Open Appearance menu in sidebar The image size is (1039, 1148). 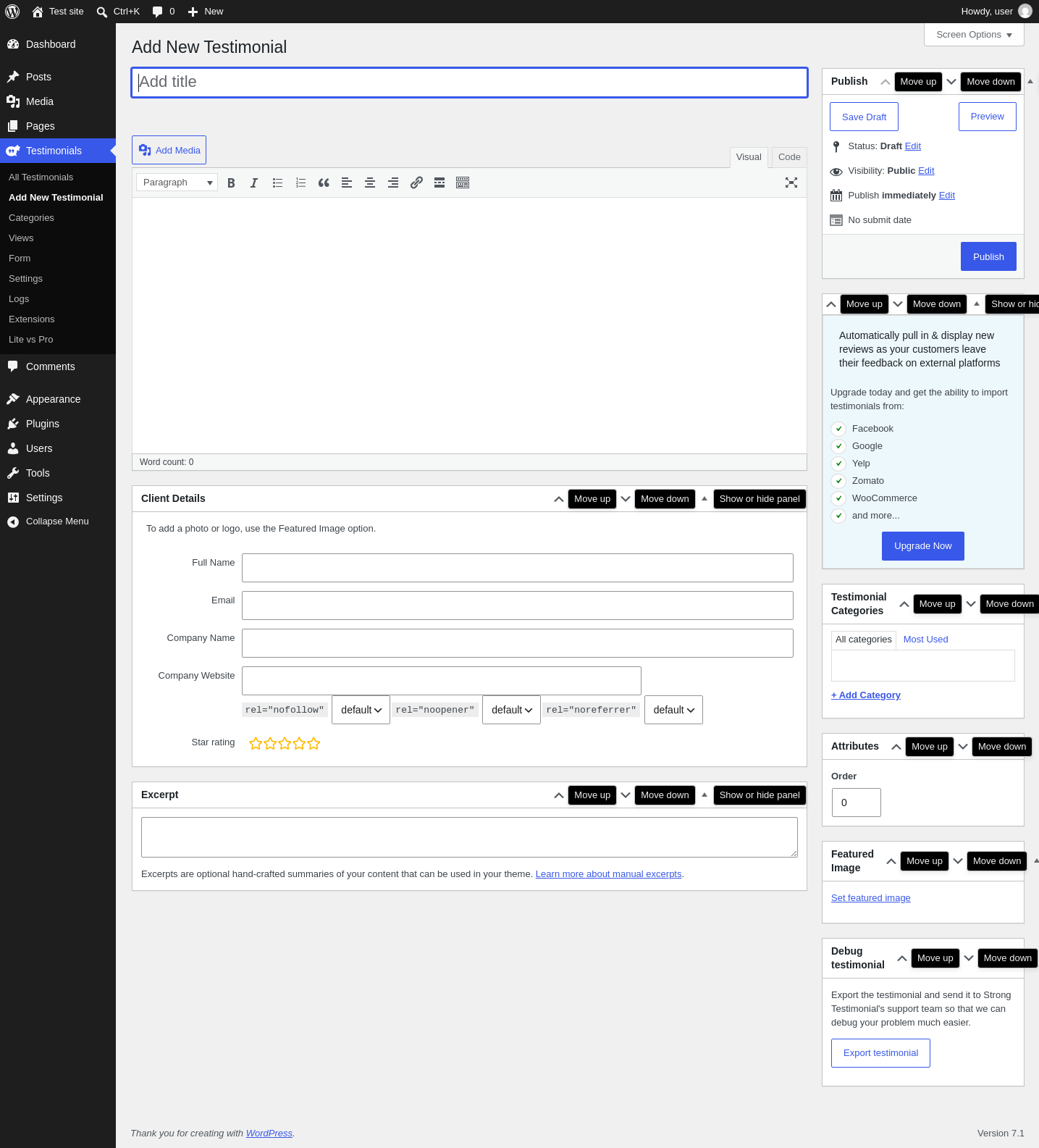coord(58,399)
